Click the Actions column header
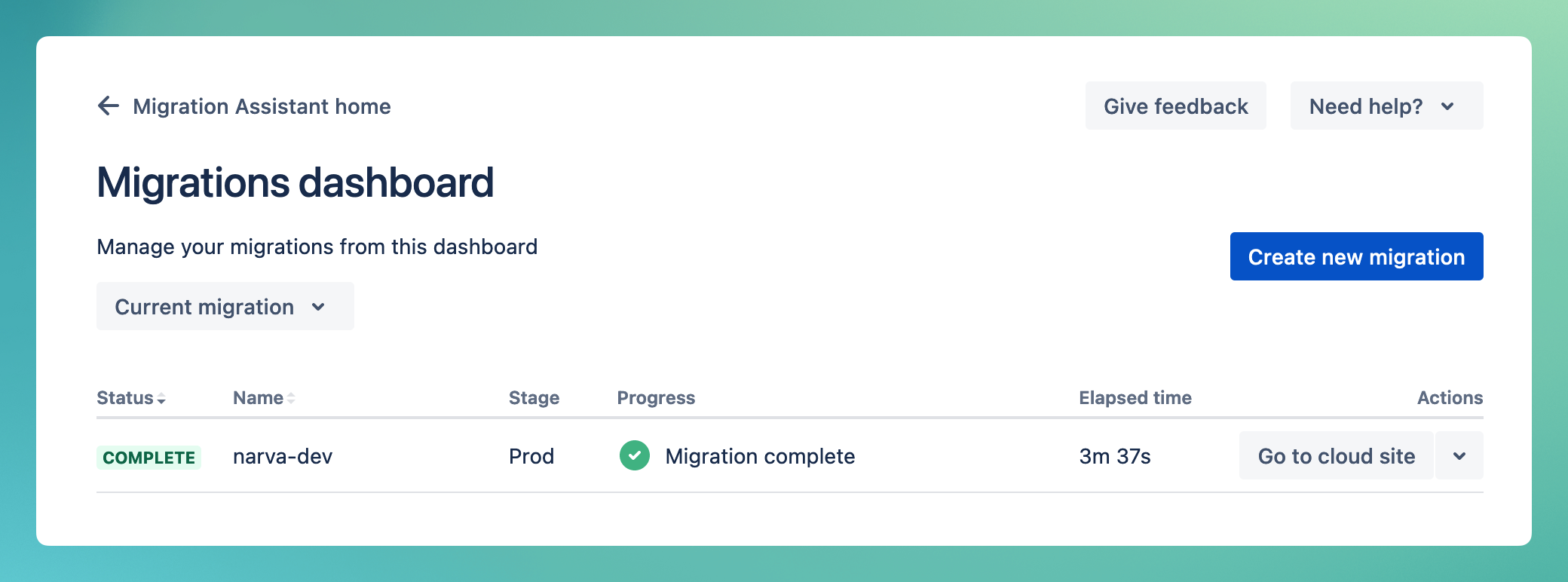The image size is (1568, 582). (1450, 398)
